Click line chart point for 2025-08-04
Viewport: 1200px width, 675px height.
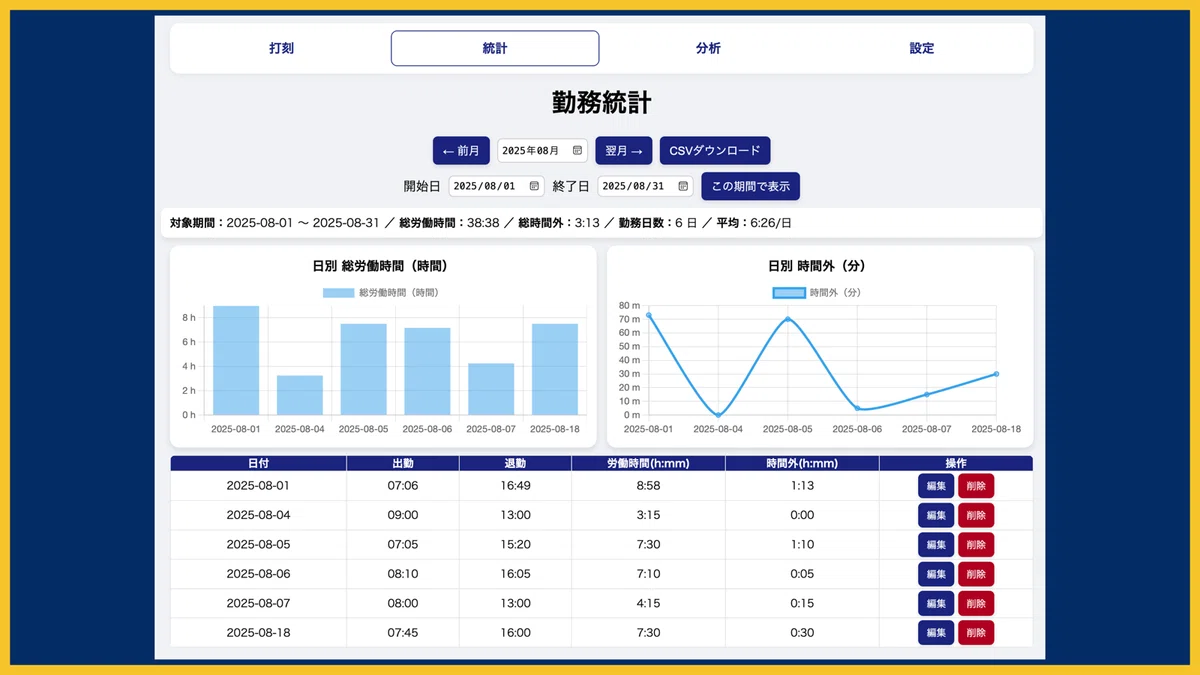click(718, 415)
